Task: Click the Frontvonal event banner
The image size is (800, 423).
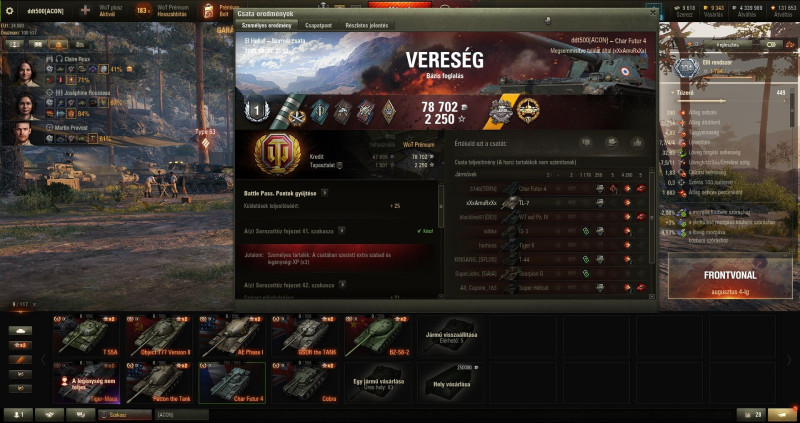Action: point(730,279)
